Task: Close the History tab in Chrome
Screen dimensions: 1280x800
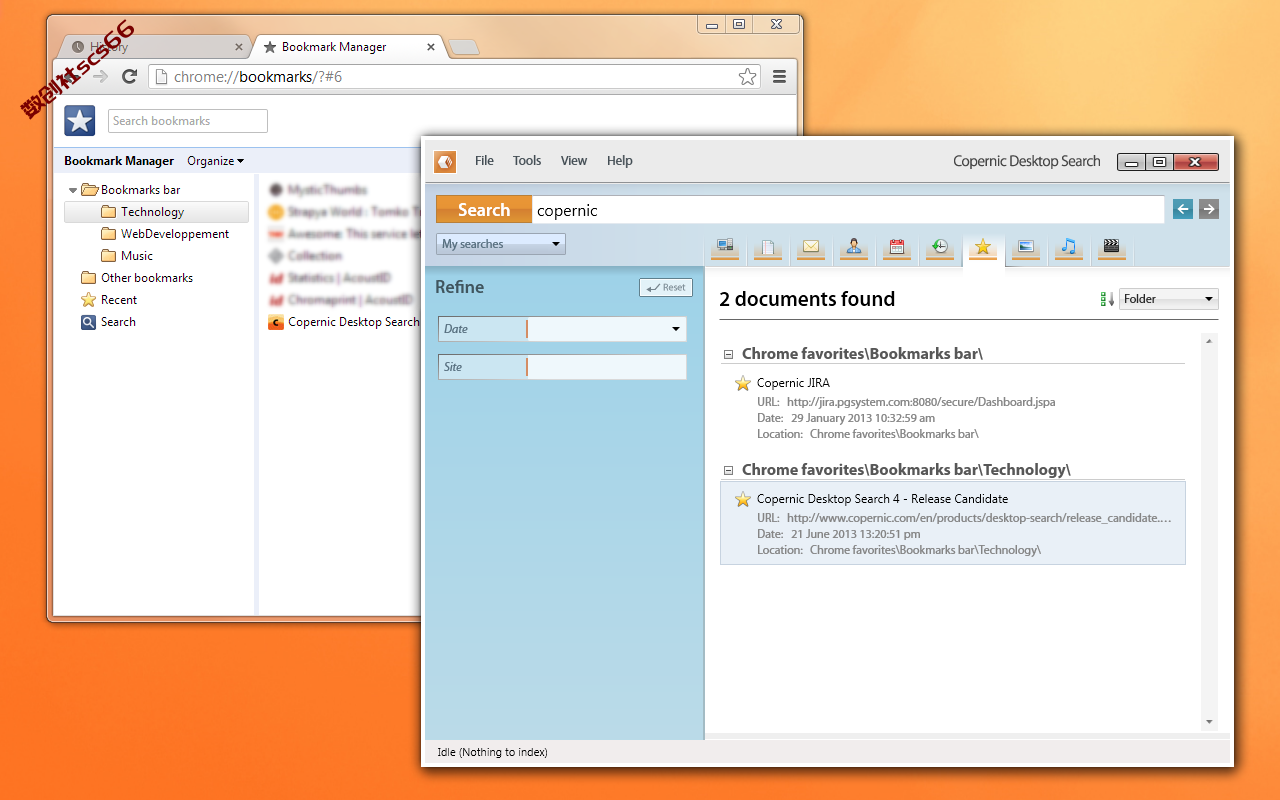Action: 239,47
